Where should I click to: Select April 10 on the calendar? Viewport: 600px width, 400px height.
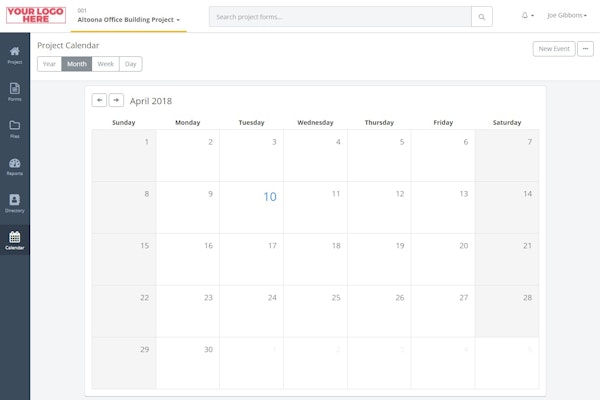[269, 197]
